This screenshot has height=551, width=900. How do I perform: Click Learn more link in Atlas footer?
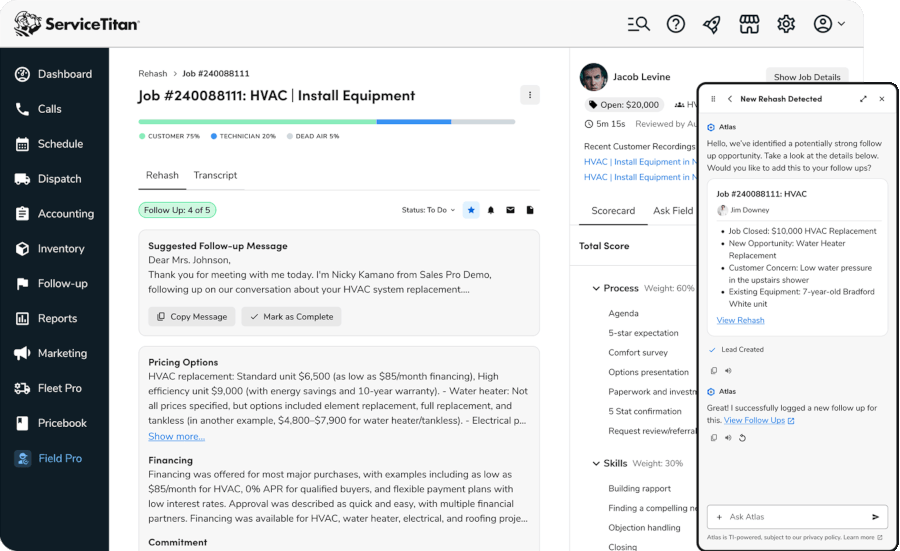(863, 538)
